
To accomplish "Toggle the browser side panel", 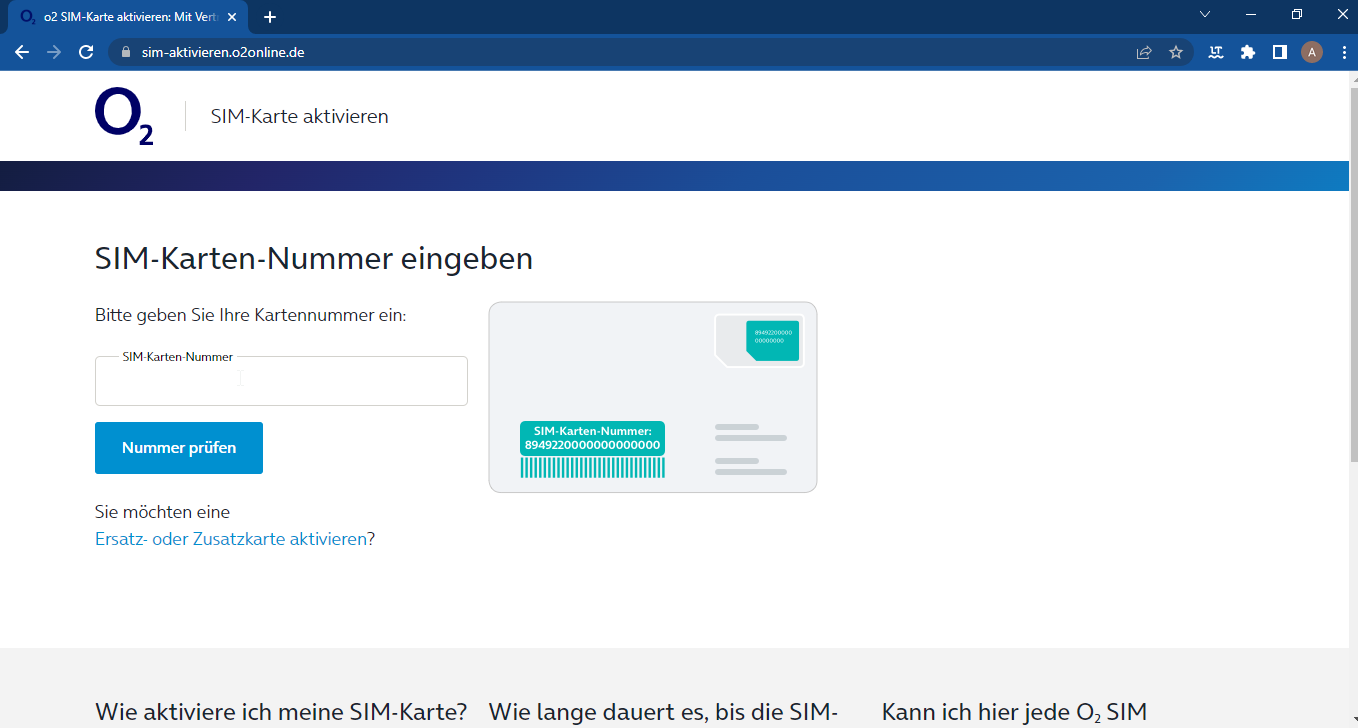I will tap(1280, 52).
